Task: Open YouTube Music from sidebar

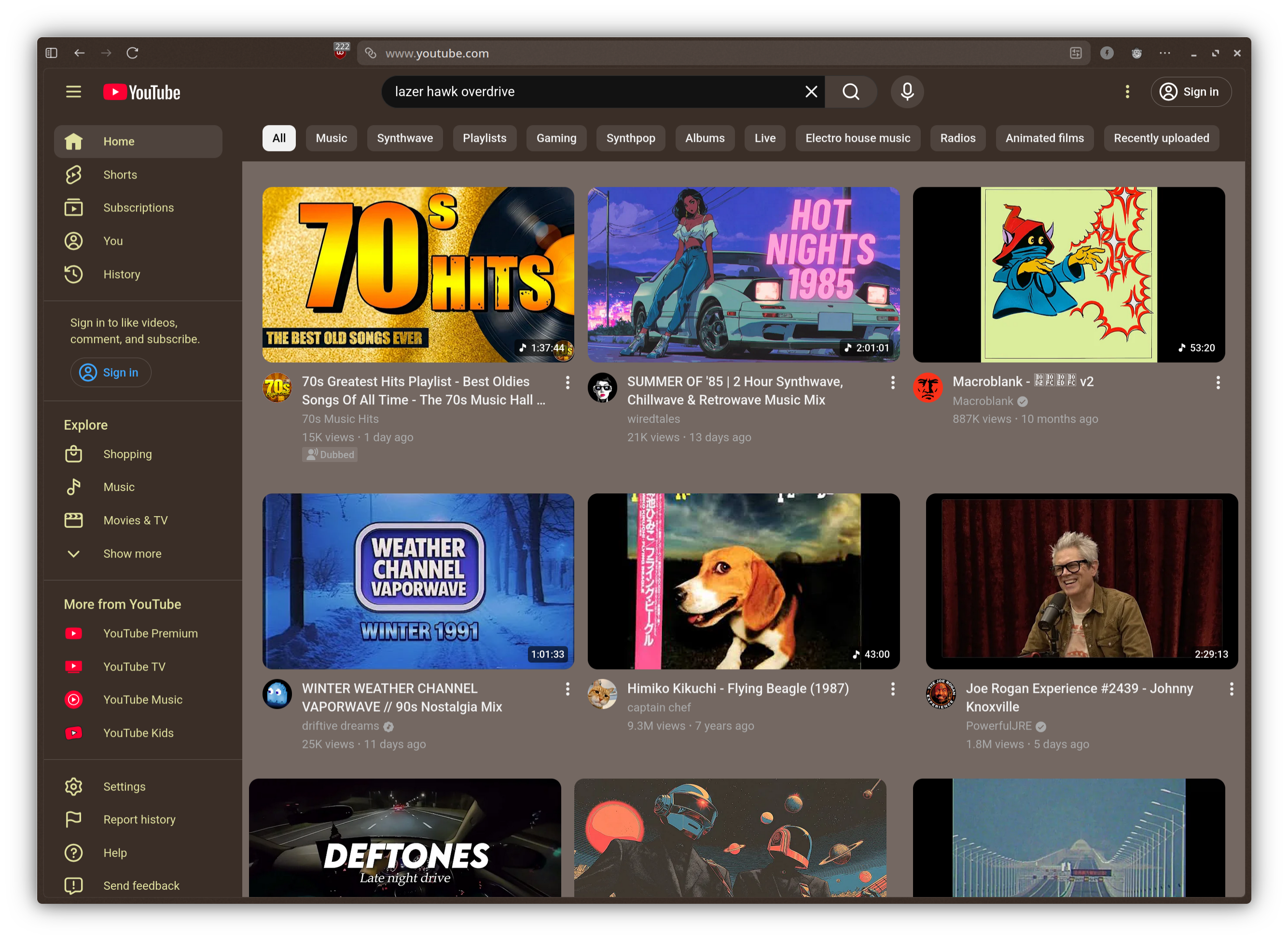Action: (142, 700)
